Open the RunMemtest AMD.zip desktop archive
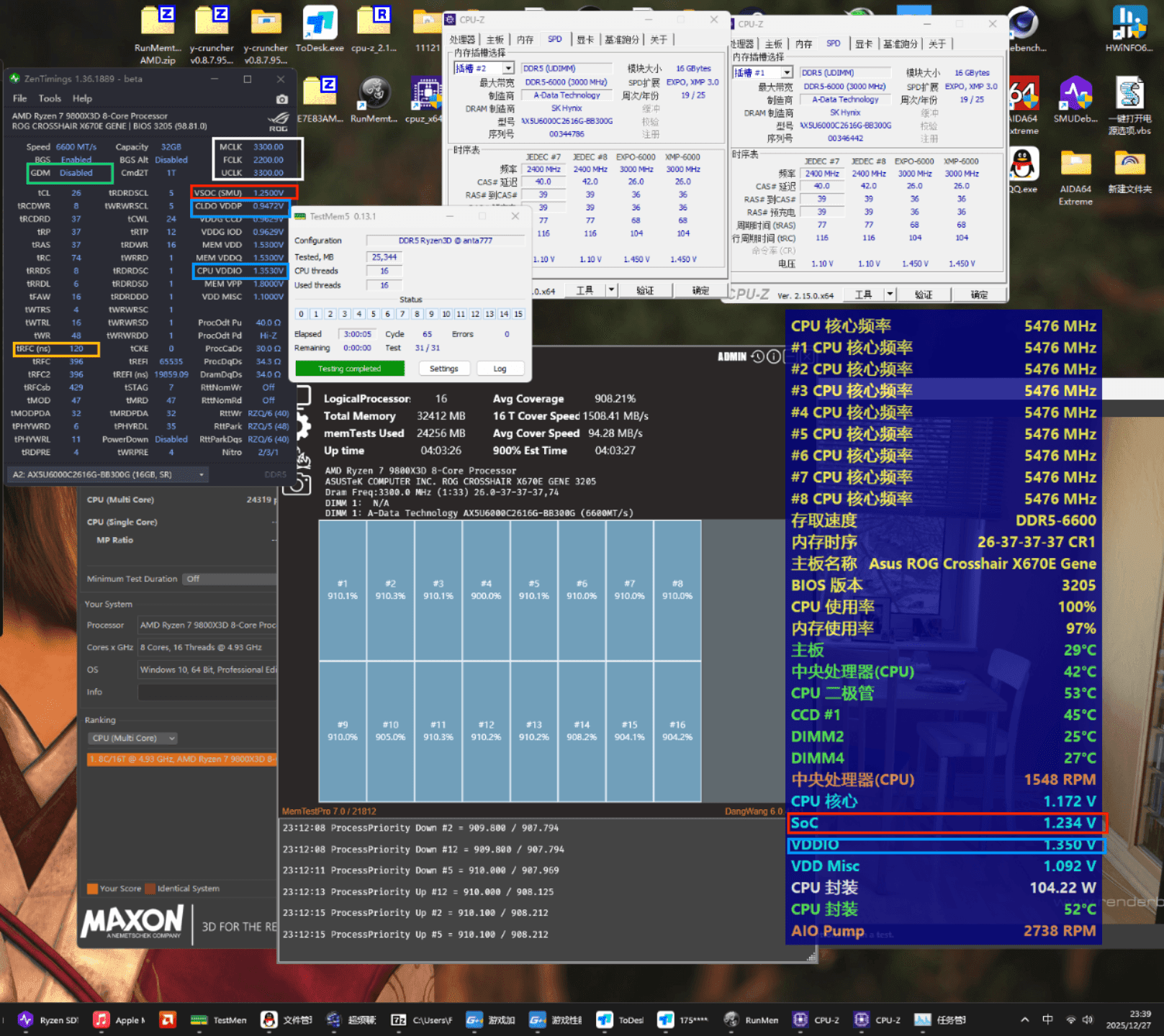The width and height of the screenshot is (1164, 1036). (x=158, y=35)
